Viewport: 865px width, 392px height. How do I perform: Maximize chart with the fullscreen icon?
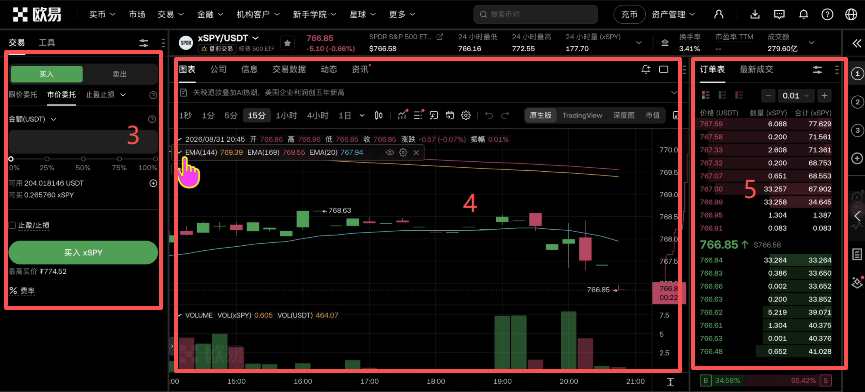(x=664, y=69)
